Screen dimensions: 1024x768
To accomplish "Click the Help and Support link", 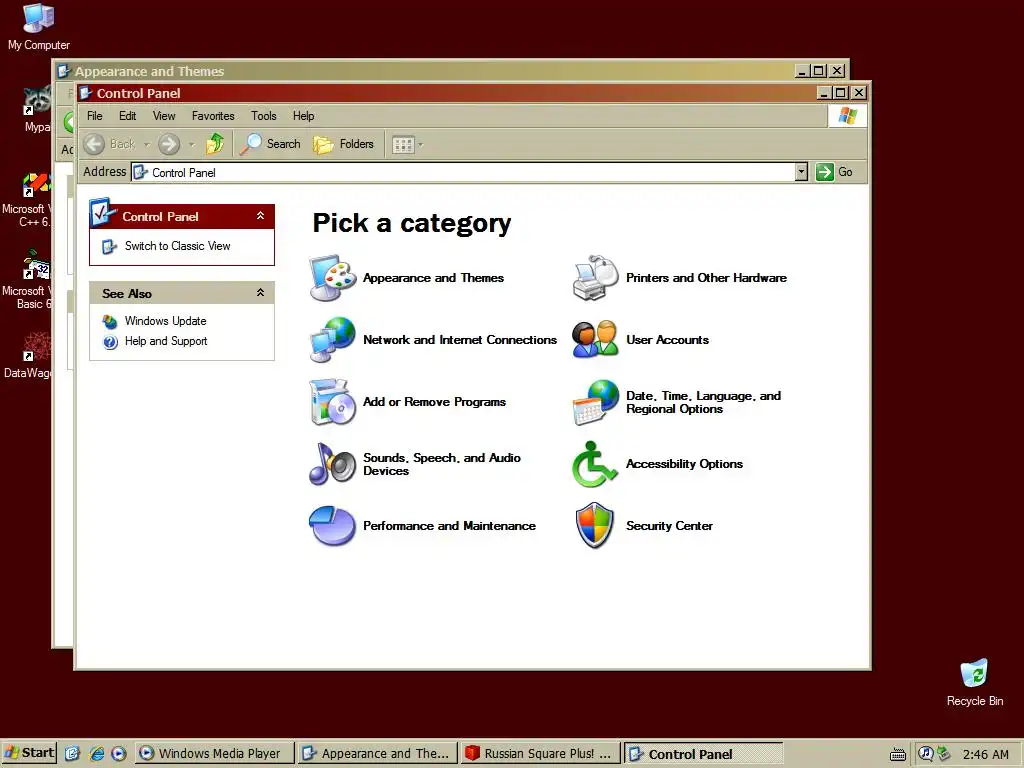I will tap(166, 341).
